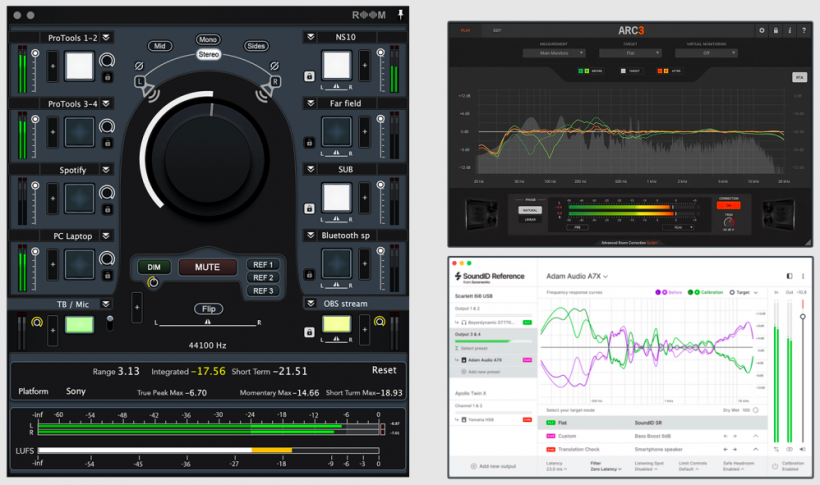Toggle the SoundID sidebar layout icon

789,276
